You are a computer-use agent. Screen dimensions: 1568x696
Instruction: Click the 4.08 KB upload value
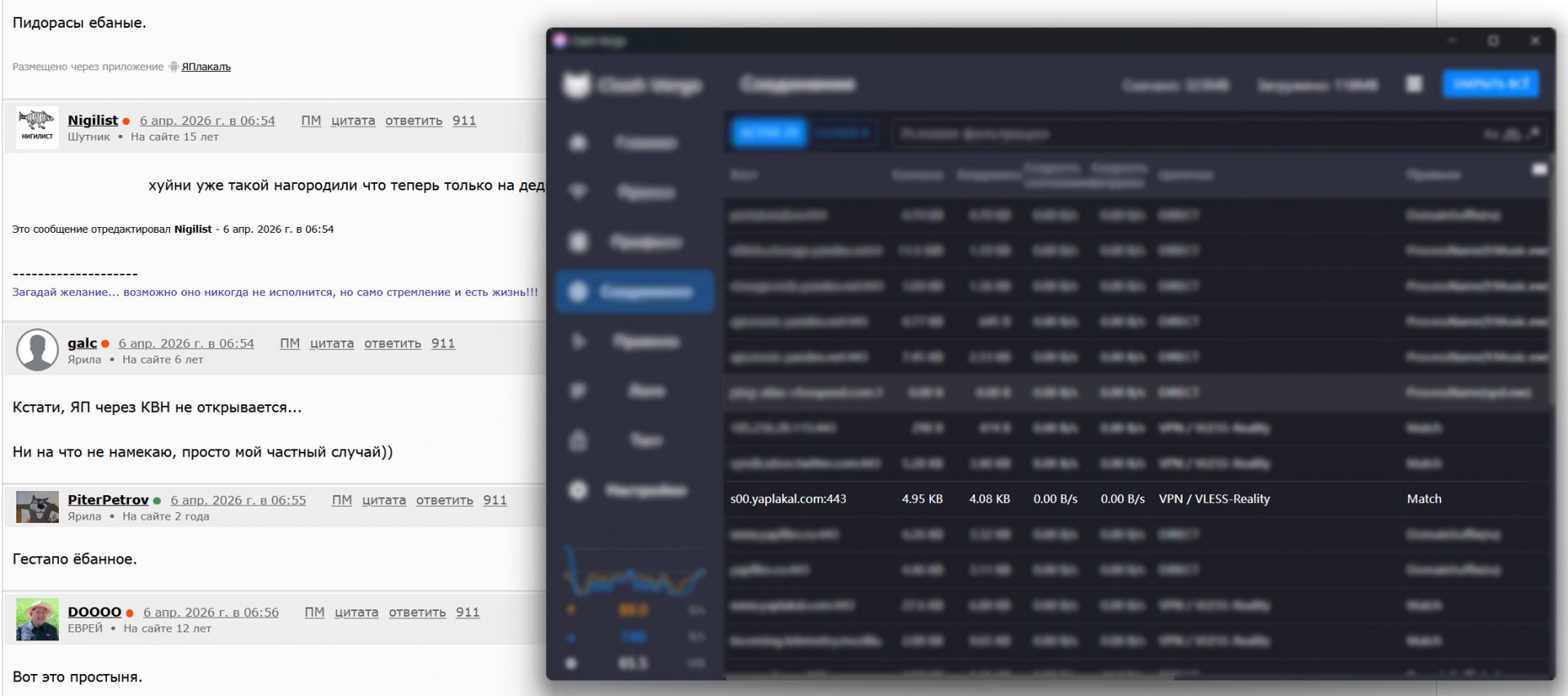click(x=990, y=499)
